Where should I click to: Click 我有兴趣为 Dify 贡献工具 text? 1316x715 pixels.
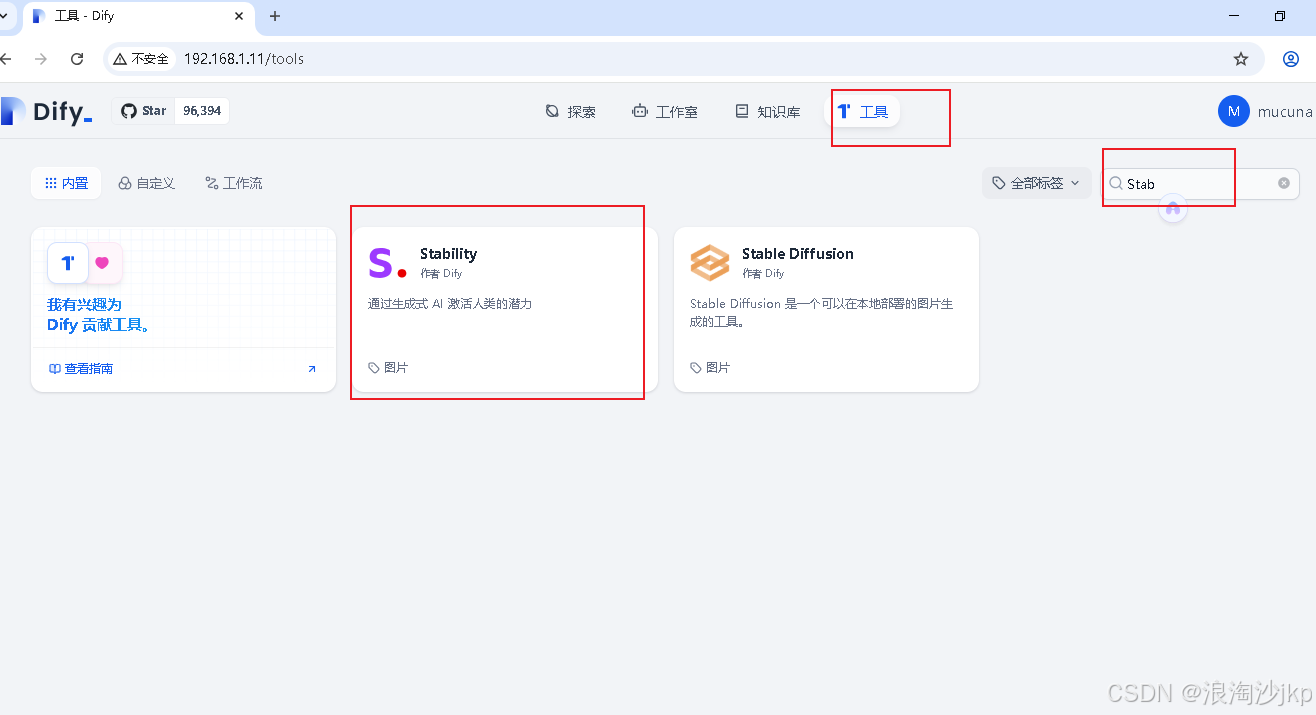coord(99,315)
